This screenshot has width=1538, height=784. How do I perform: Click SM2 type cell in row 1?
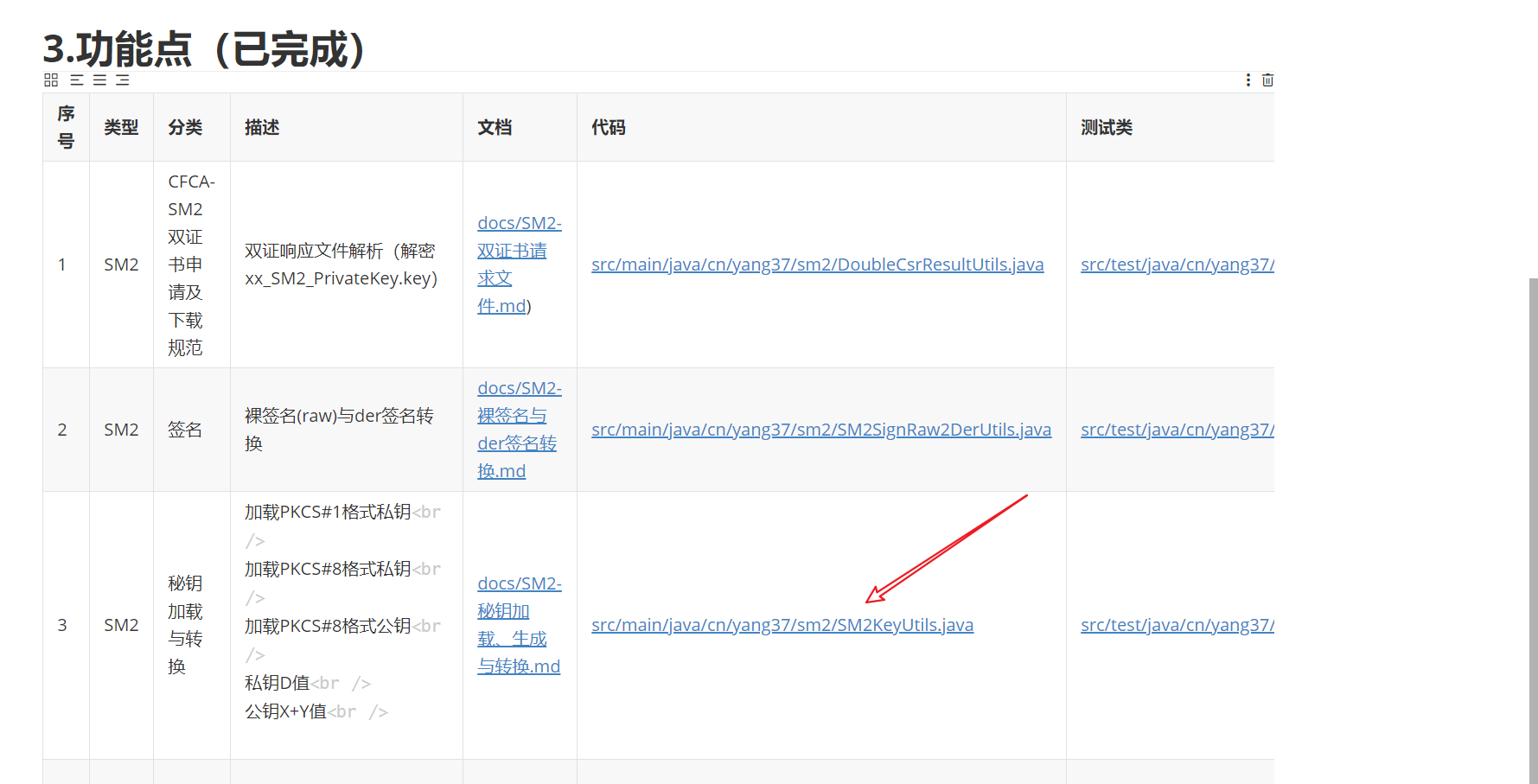tap(121, 265)
